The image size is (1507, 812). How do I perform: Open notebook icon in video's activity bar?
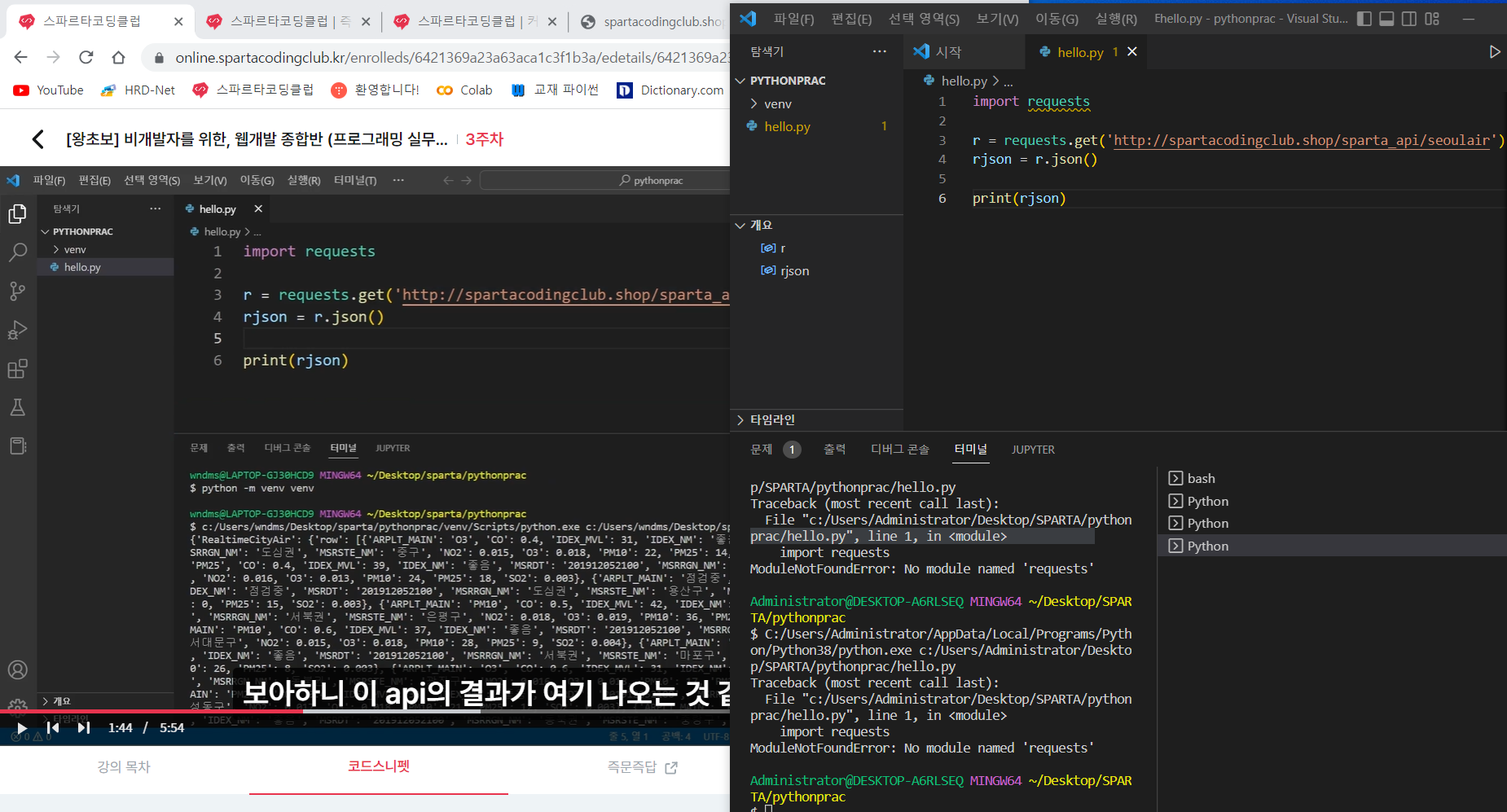pos(17,446)
